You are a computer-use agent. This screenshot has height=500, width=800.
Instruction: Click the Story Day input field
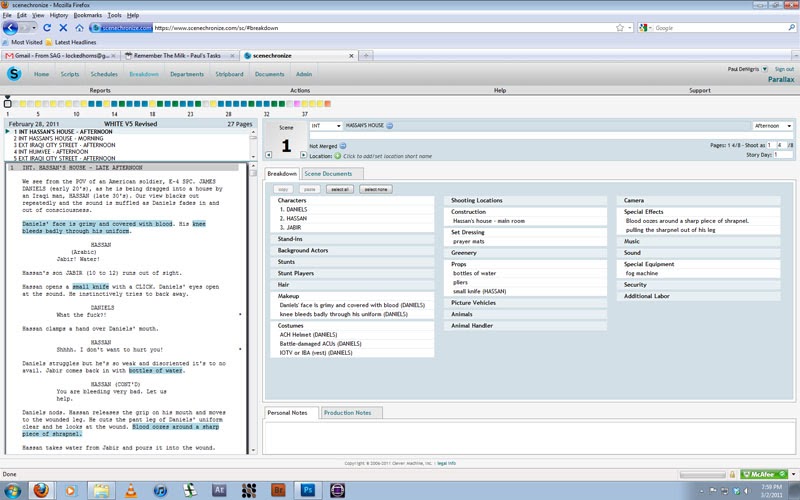point(783,155)
